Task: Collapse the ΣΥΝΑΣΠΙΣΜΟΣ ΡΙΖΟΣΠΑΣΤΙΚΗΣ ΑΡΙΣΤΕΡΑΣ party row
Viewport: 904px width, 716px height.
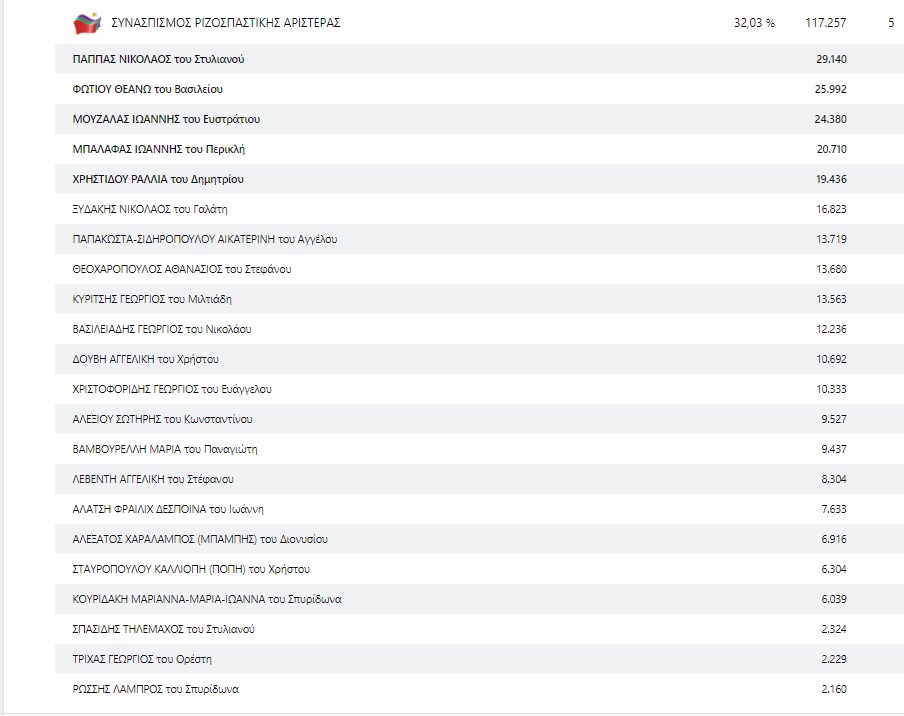Action: tap(223, 23)
